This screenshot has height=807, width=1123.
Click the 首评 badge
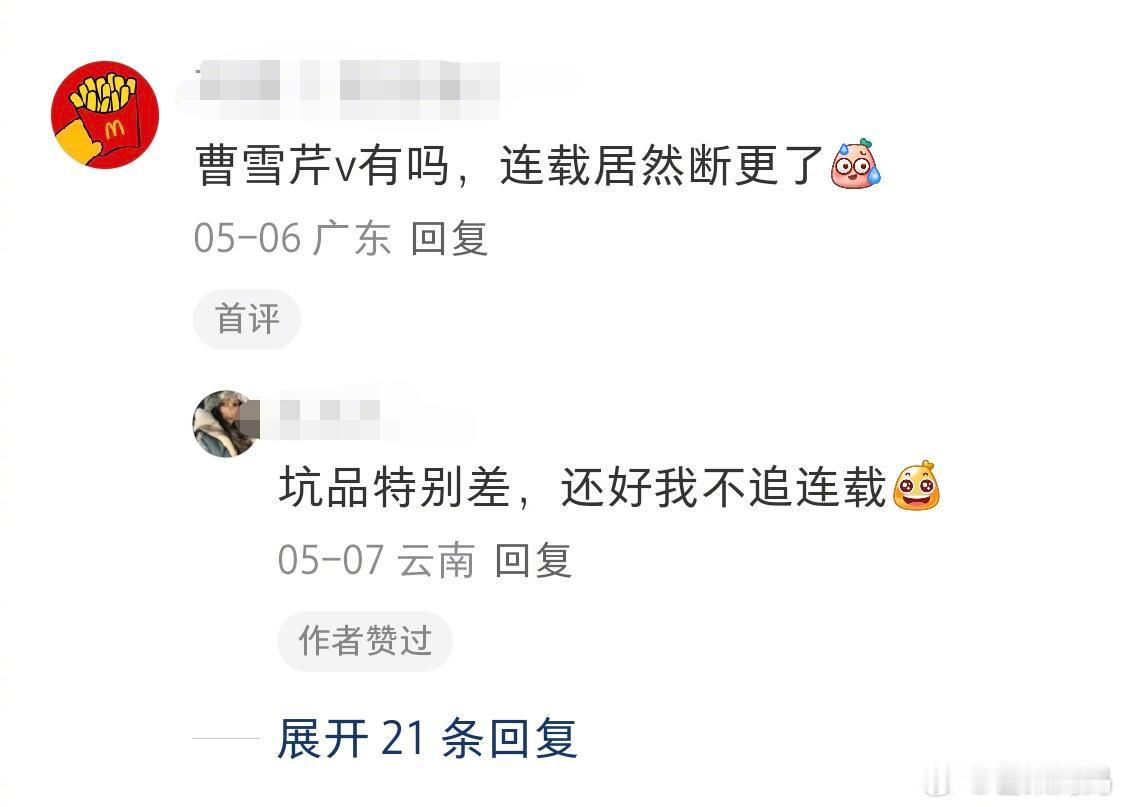click(x=246, y=319)
